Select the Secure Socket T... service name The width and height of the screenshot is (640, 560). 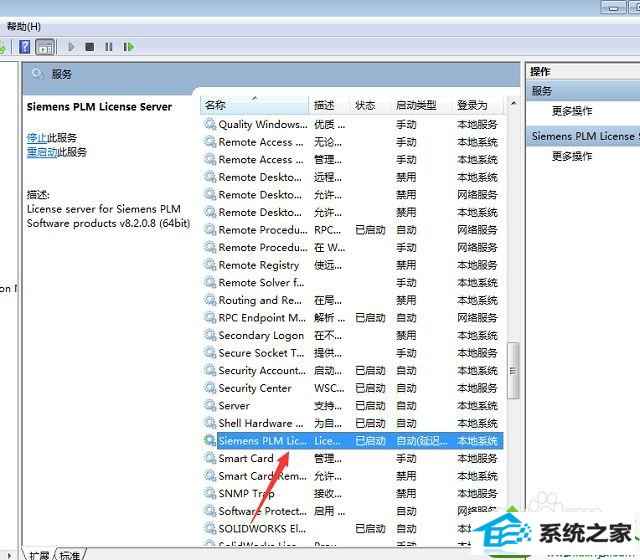261,353
